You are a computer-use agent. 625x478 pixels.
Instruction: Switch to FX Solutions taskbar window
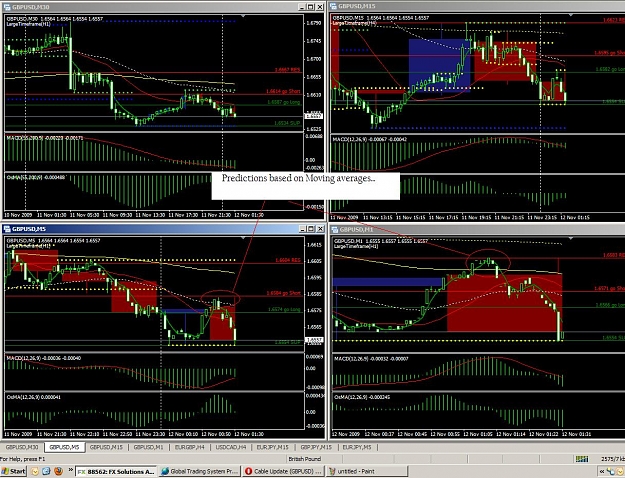(116, 472)
